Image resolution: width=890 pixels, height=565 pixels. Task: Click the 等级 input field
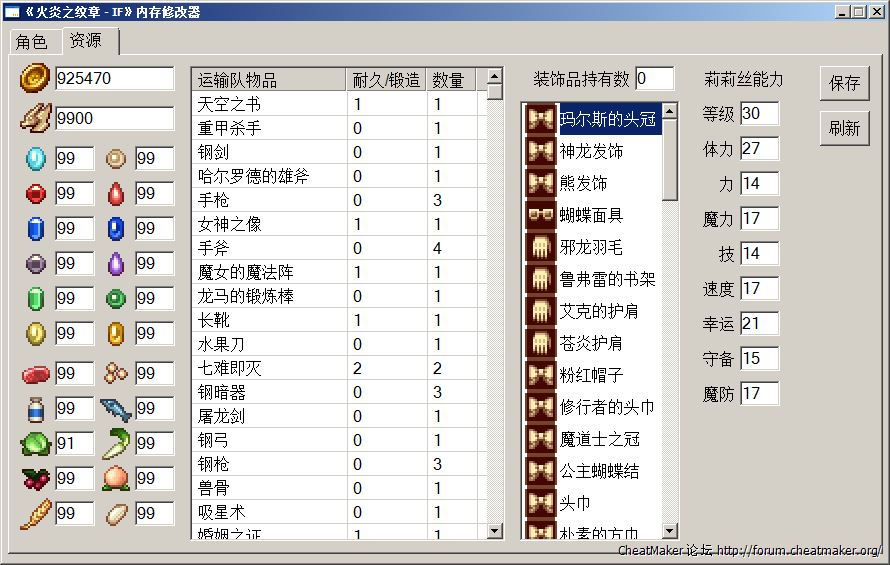tap(759, 114)
